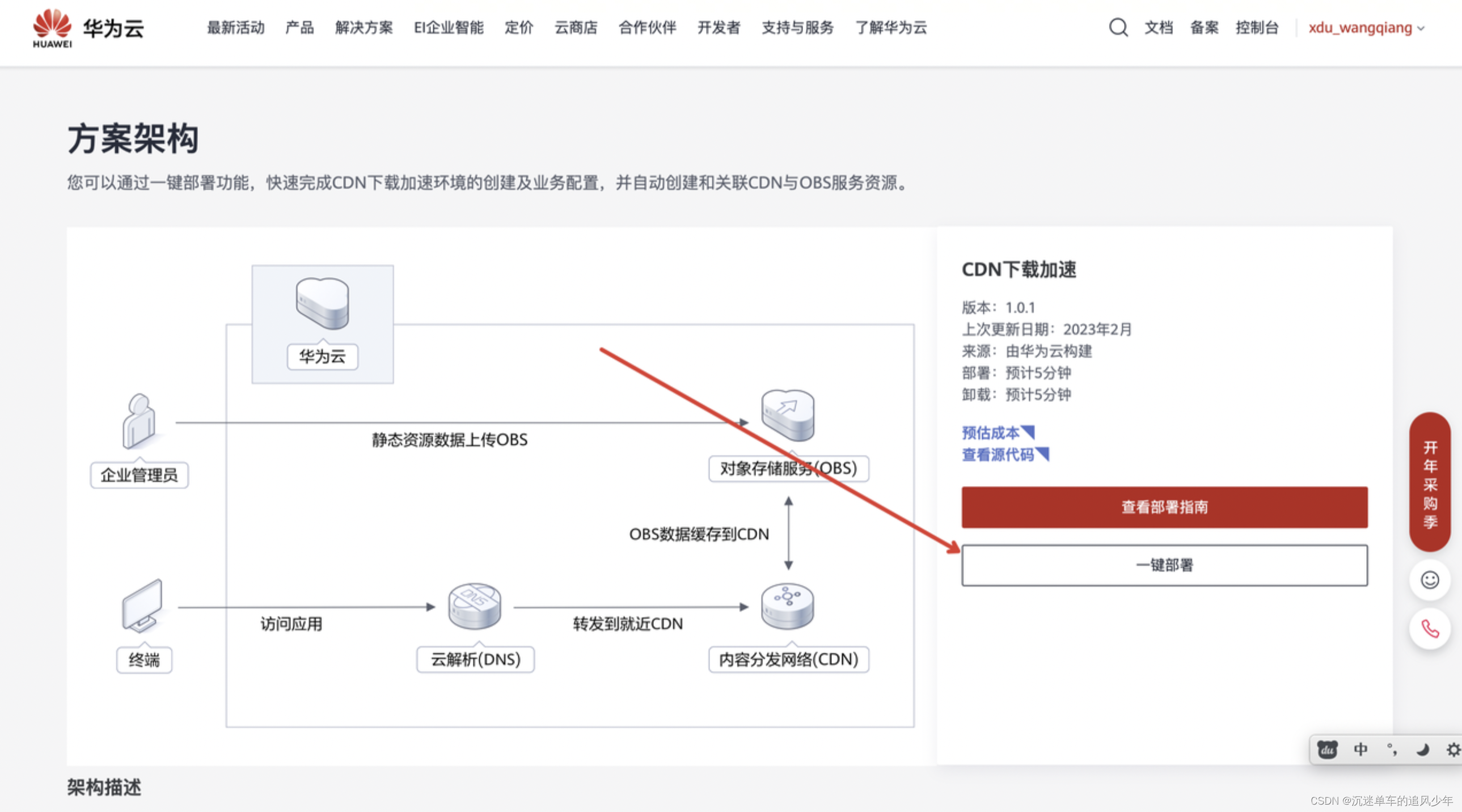Click the 上次更新日期: 2023年2月 text

1046,329
